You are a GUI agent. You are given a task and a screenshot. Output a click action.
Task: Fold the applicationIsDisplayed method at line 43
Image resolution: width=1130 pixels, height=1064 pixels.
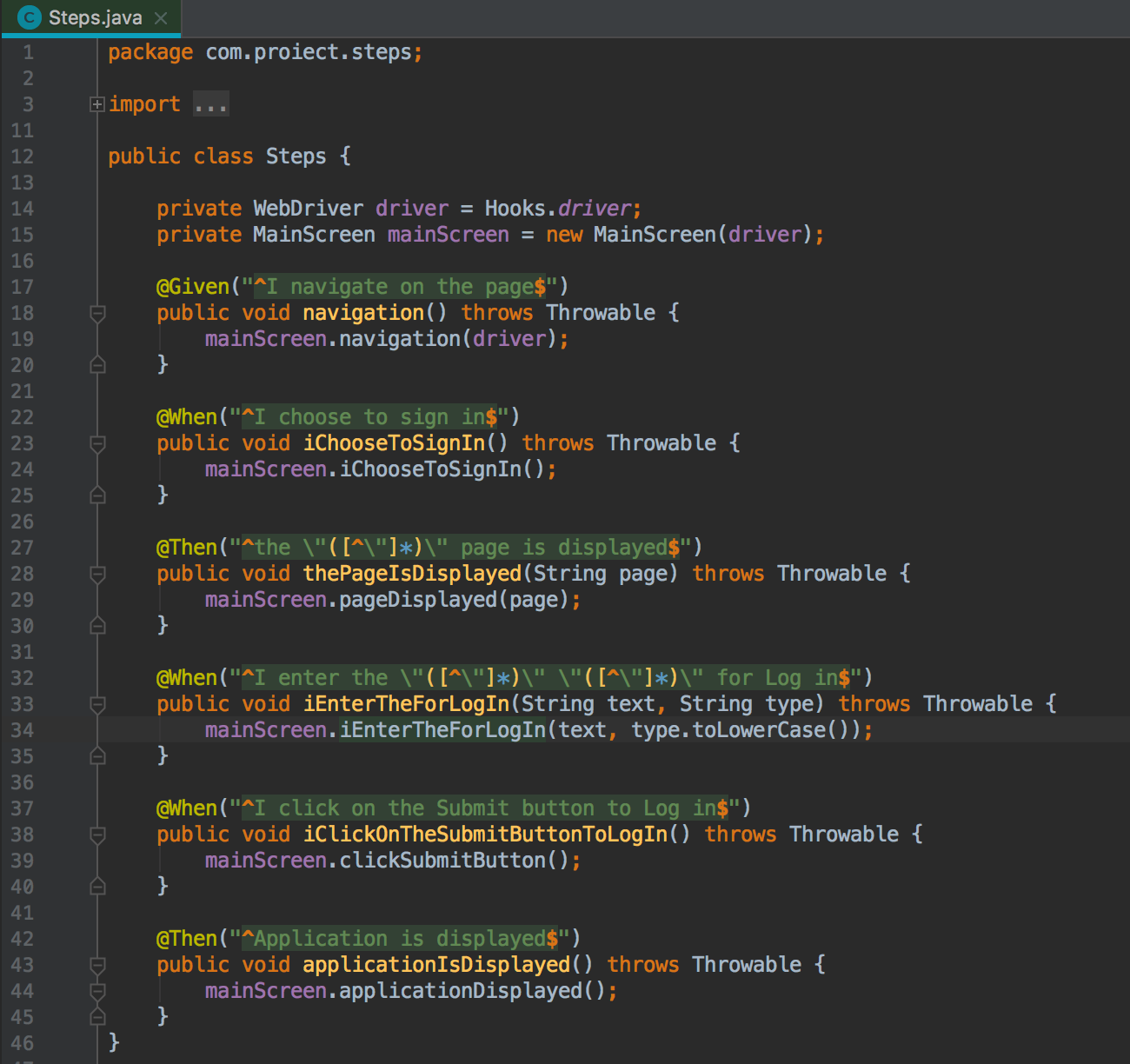[x=97, y=965]
